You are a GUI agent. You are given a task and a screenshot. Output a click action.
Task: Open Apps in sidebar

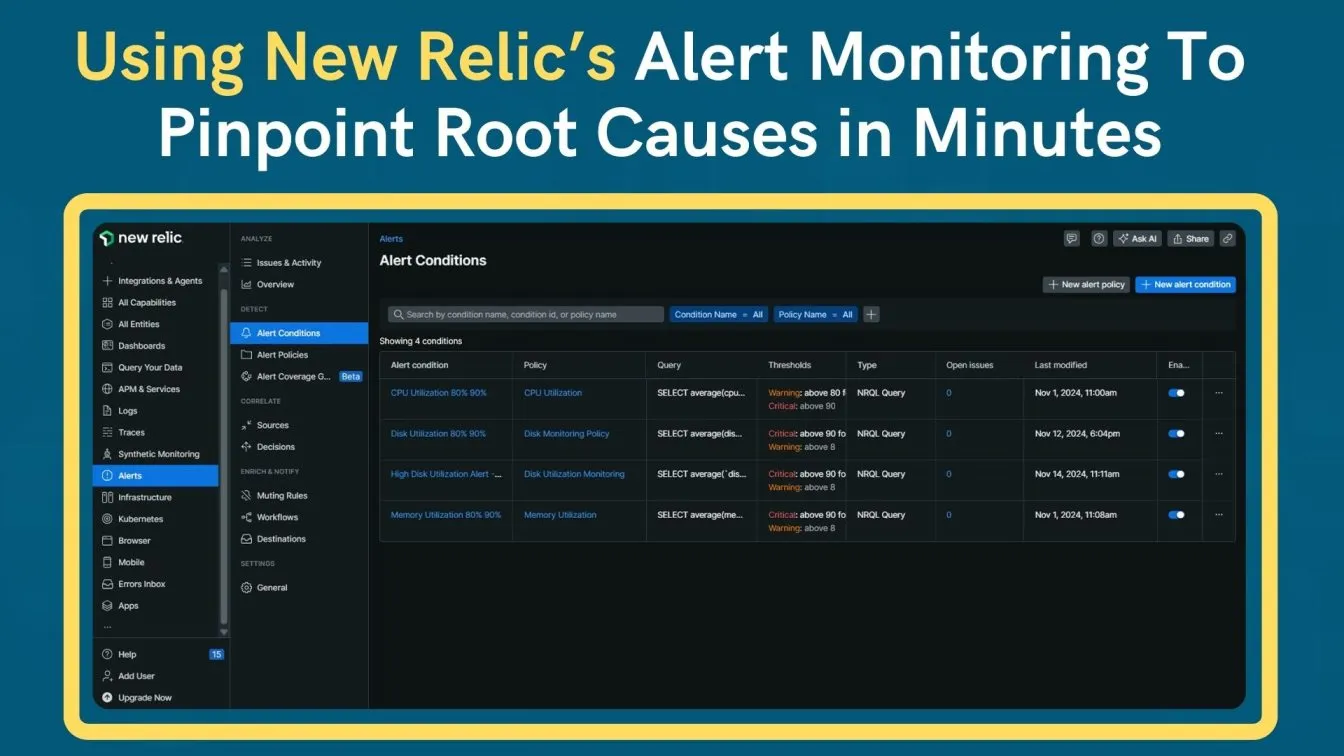pos(121,606)
